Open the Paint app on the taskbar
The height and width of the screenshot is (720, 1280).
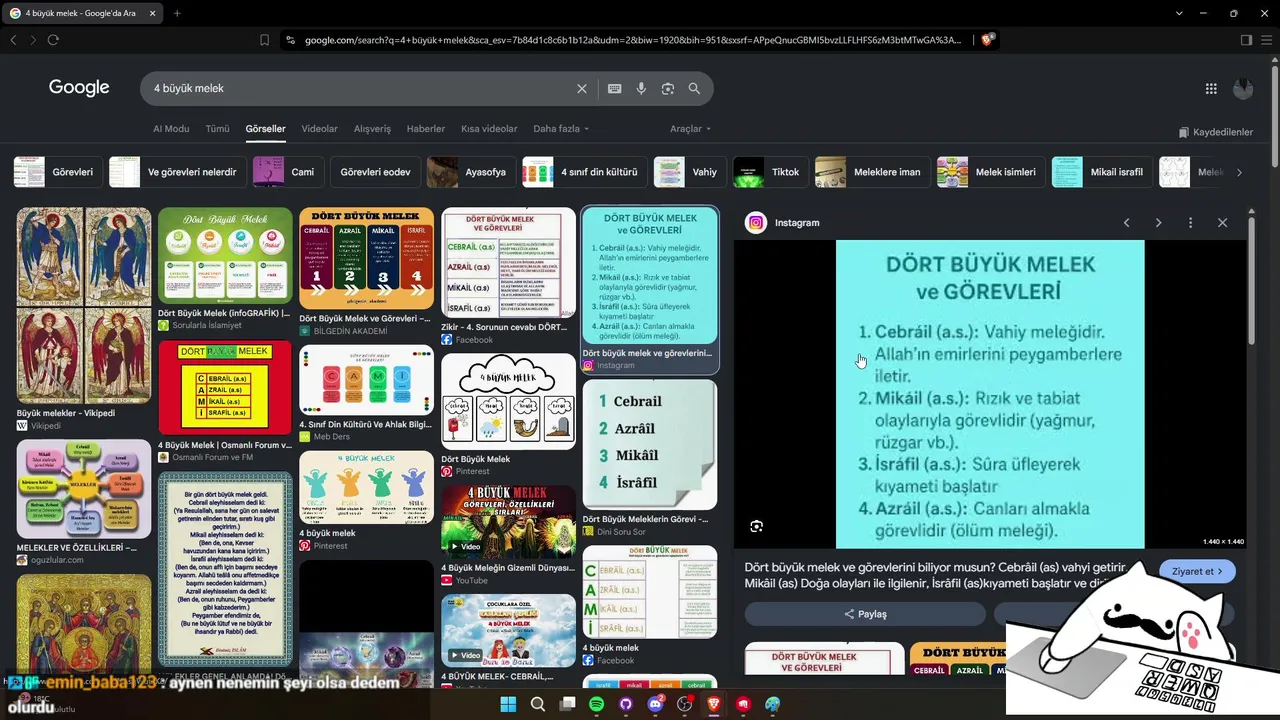[x=773, y=704]
